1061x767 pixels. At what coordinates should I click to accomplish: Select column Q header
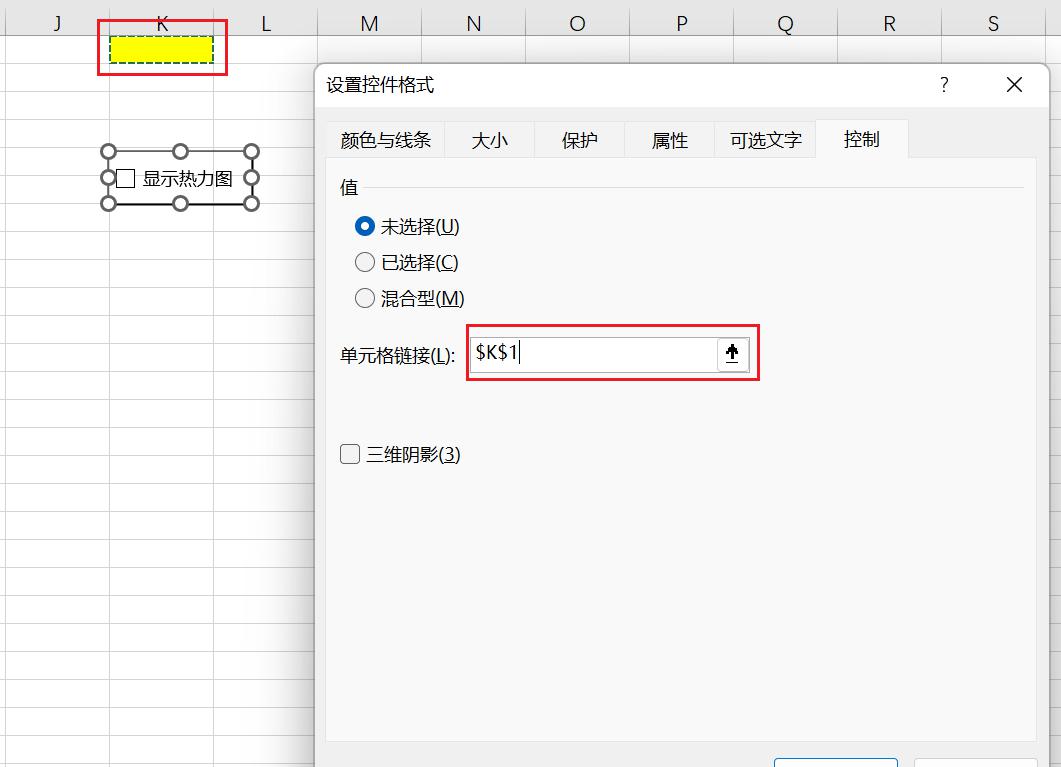[x=785, y=24]
